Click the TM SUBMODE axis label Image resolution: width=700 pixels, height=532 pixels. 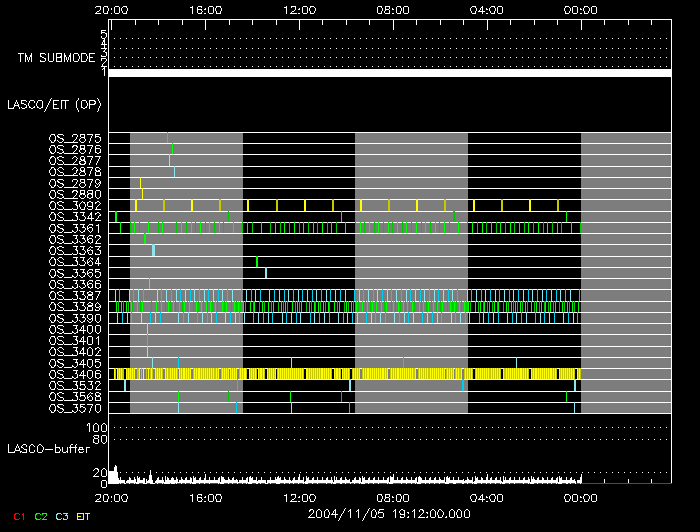pos(56,58)
